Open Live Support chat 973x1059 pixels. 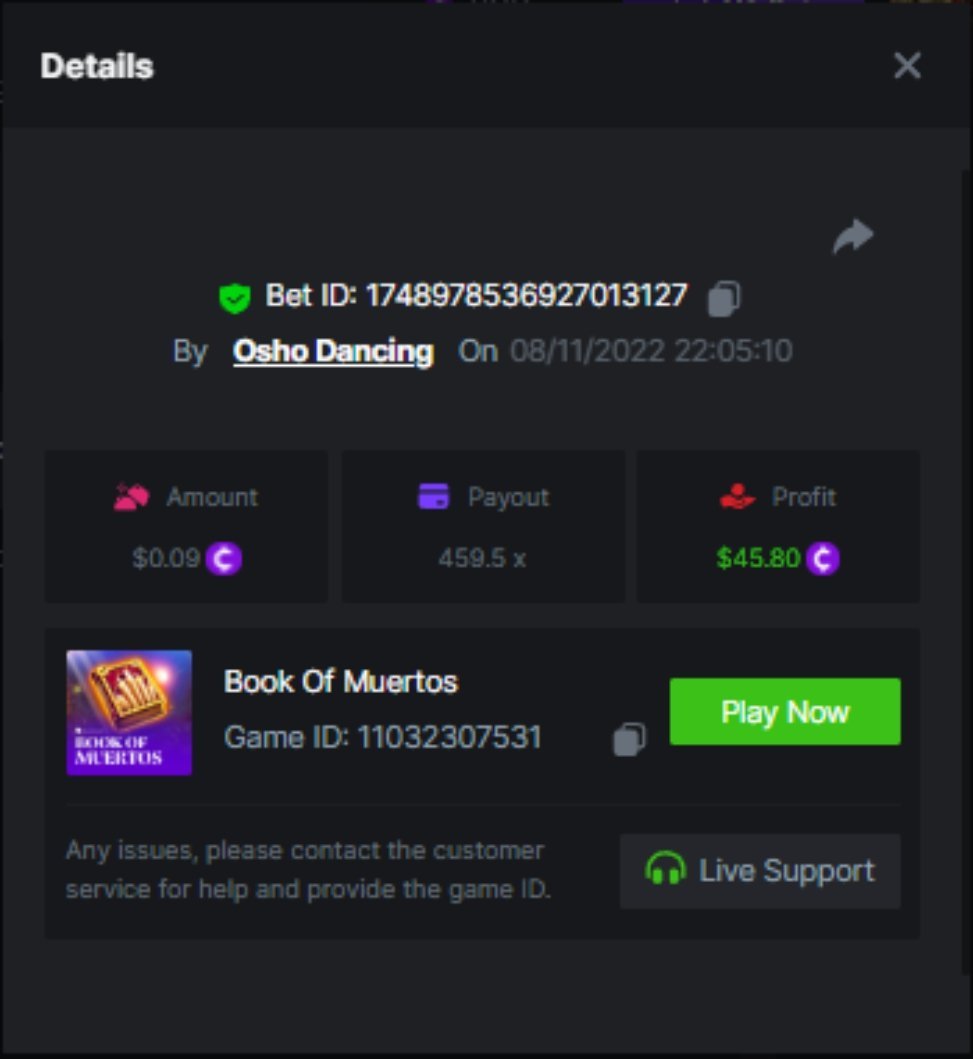(x=760, y=871)
